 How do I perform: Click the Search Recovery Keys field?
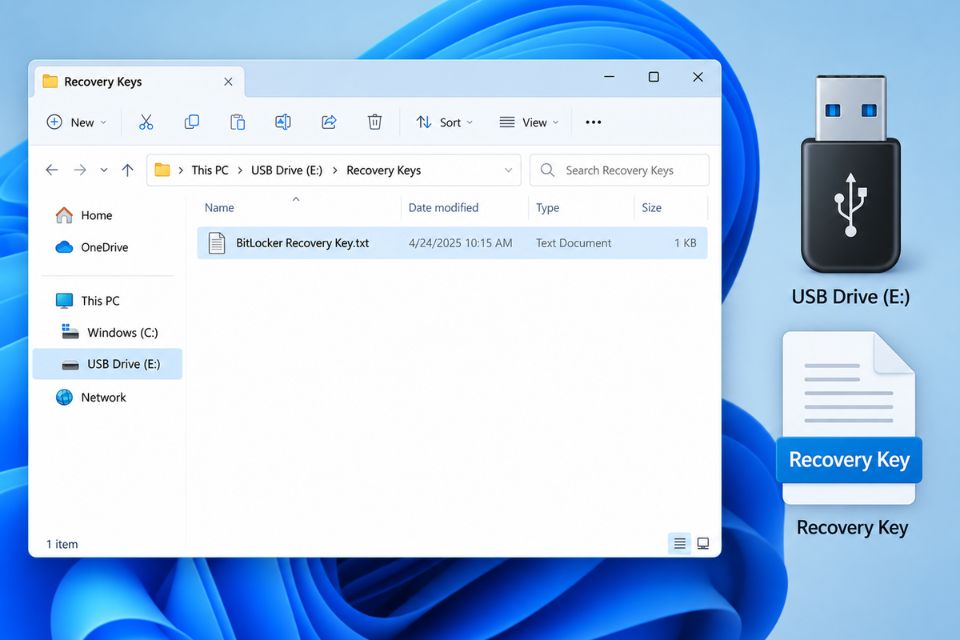[620, 170]
